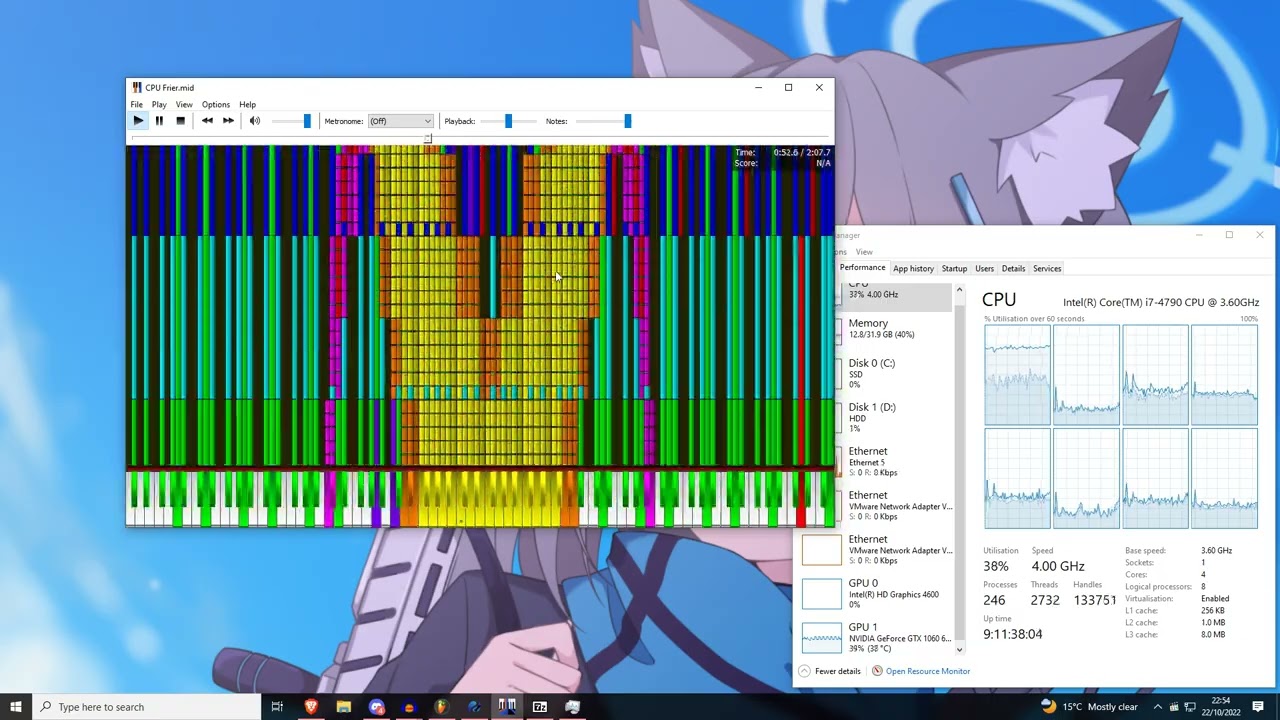Switch to the Users tab
The height and width of the screenshot is (720, 1280).
coord(984,268)
